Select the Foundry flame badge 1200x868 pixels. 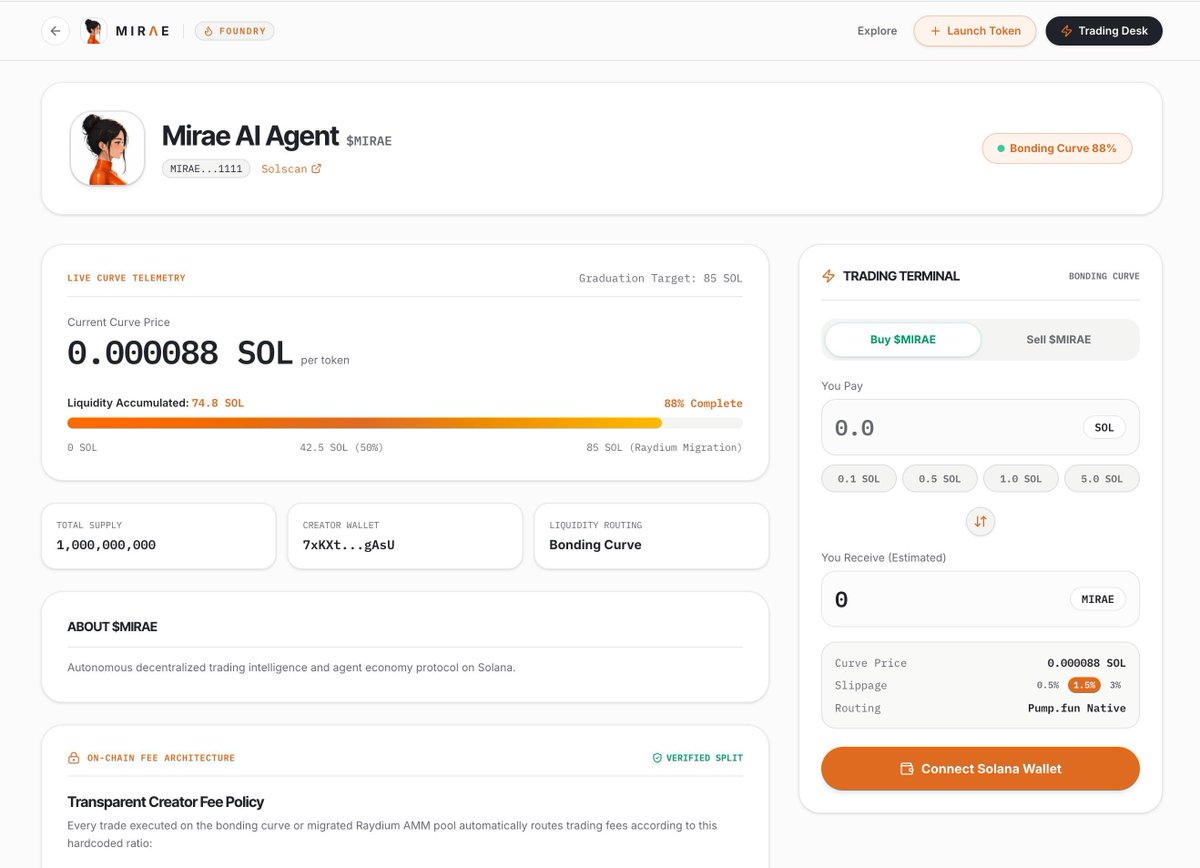234,31
